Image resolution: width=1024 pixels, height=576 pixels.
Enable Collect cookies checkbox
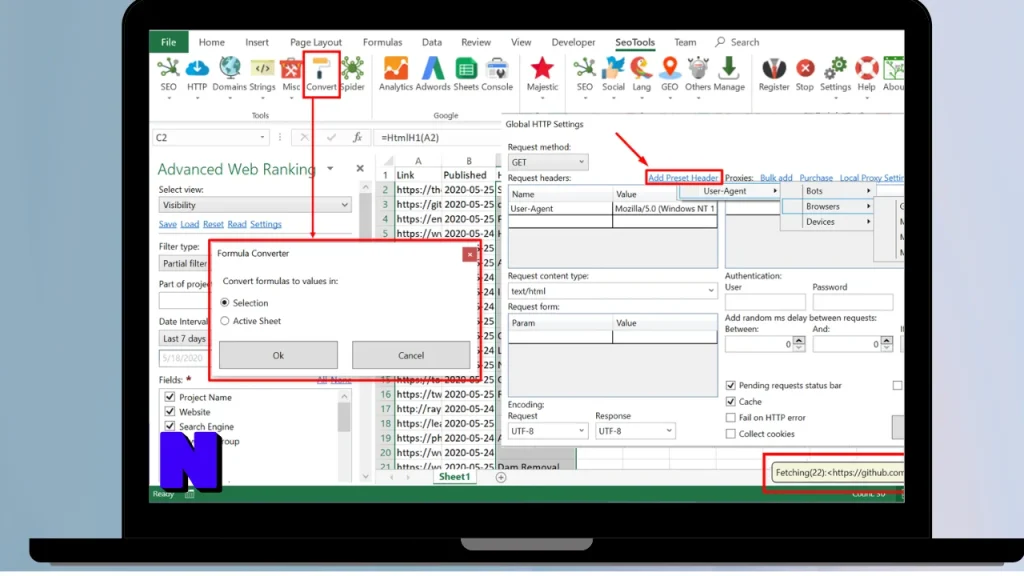coord(731,434)
